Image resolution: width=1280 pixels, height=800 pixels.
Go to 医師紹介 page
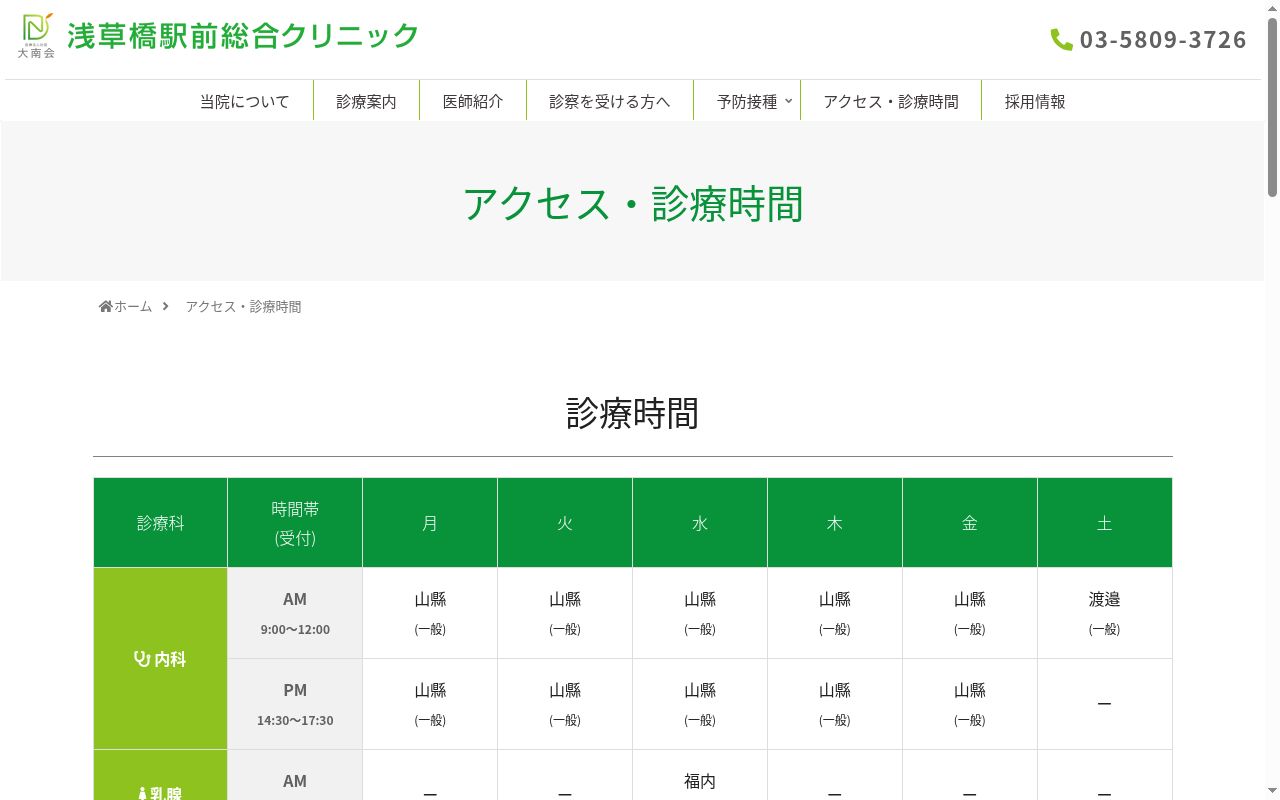(x=473, y=101)
